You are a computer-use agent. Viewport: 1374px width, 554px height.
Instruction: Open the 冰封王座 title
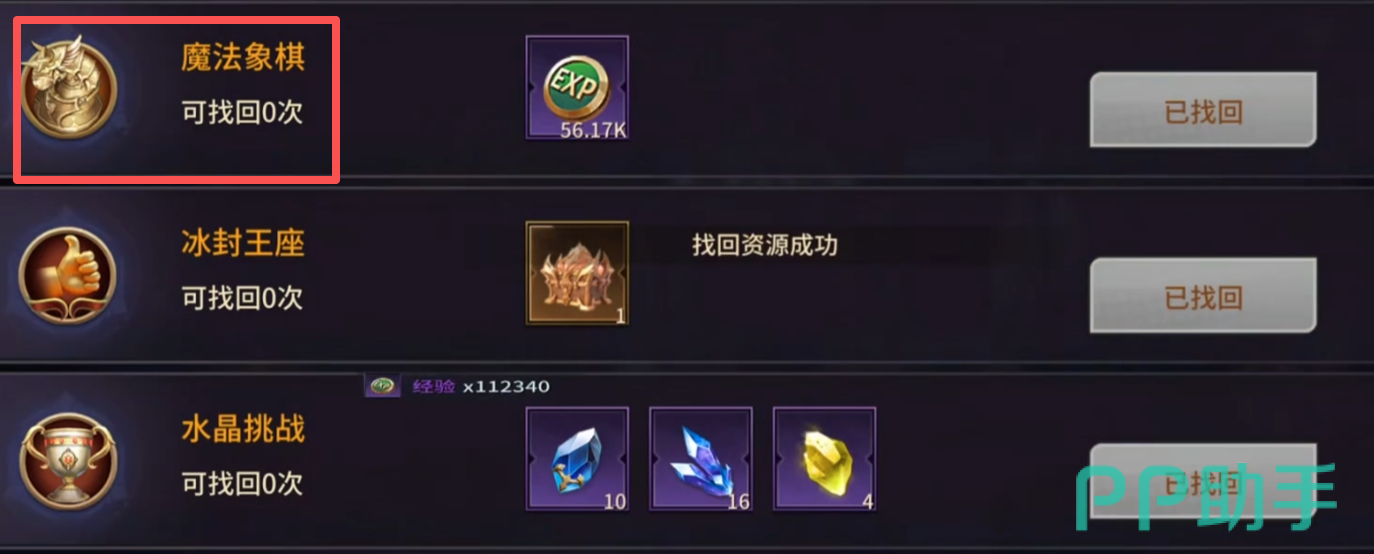(x=243, y=243)
